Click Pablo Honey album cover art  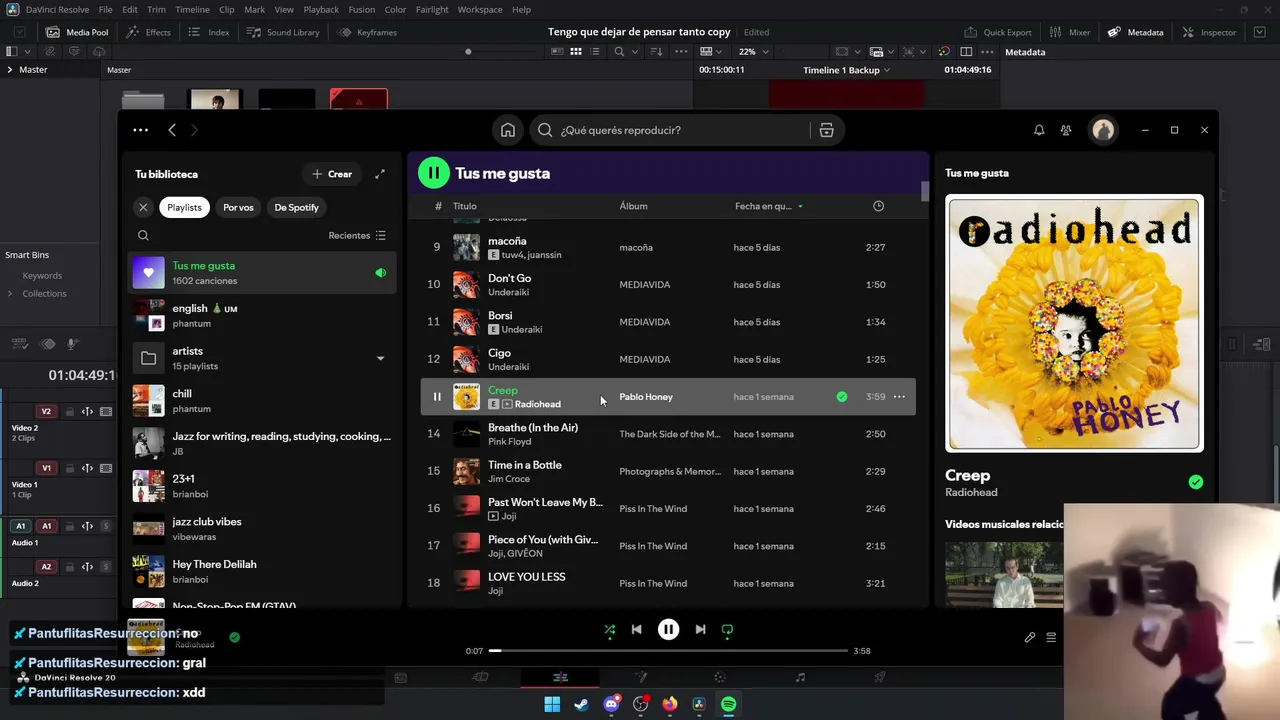click(1075, 323)
